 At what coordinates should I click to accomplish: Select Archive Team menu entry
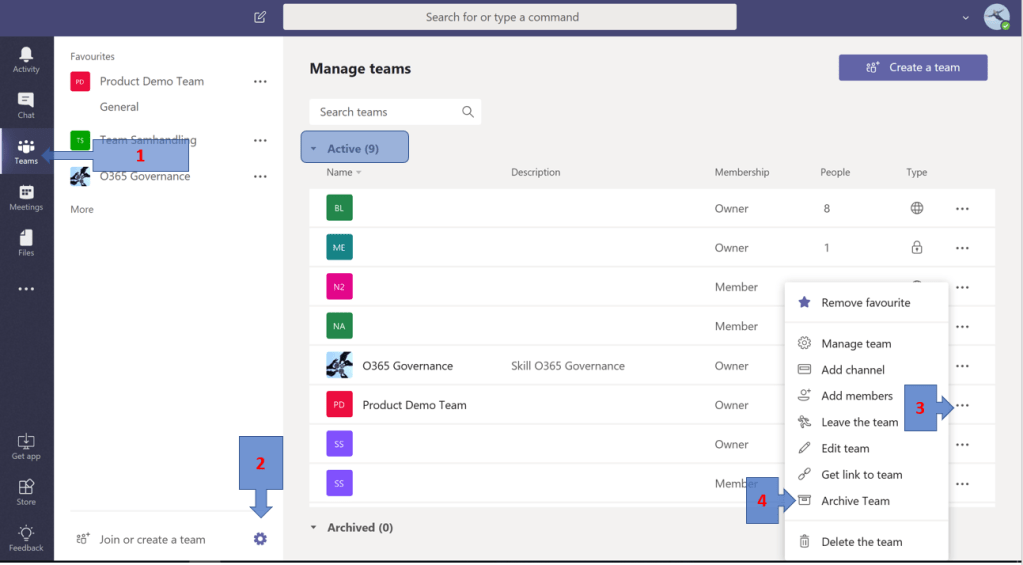(866, 501)
